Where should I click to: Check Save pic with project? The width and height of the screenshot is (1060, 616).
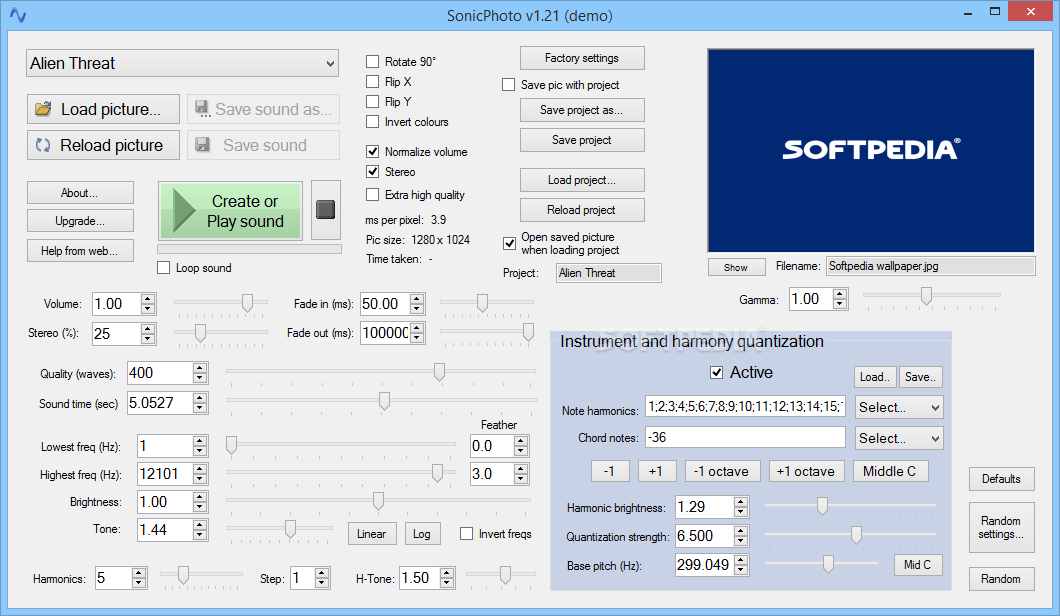508,85
